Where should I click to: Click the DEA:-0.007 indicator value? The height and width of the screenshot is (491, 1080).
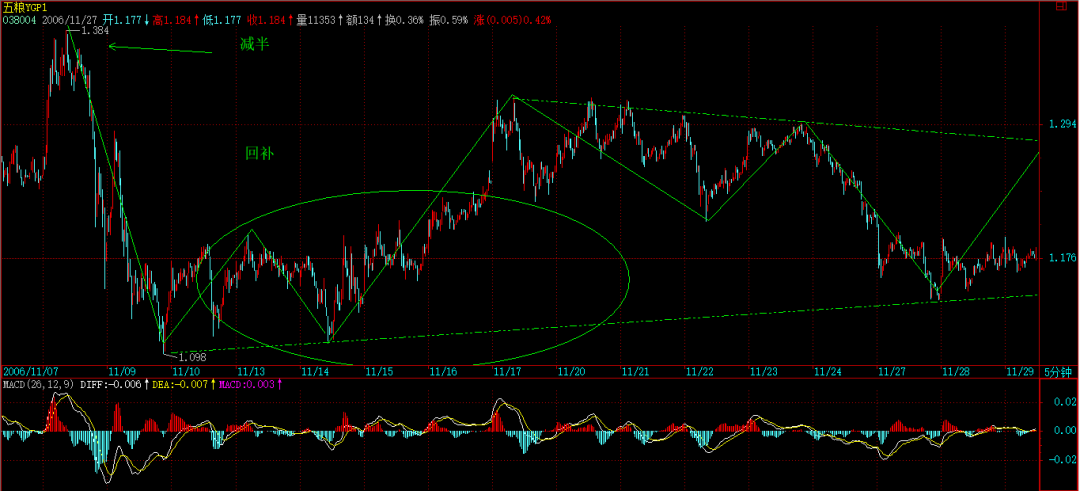181,383
